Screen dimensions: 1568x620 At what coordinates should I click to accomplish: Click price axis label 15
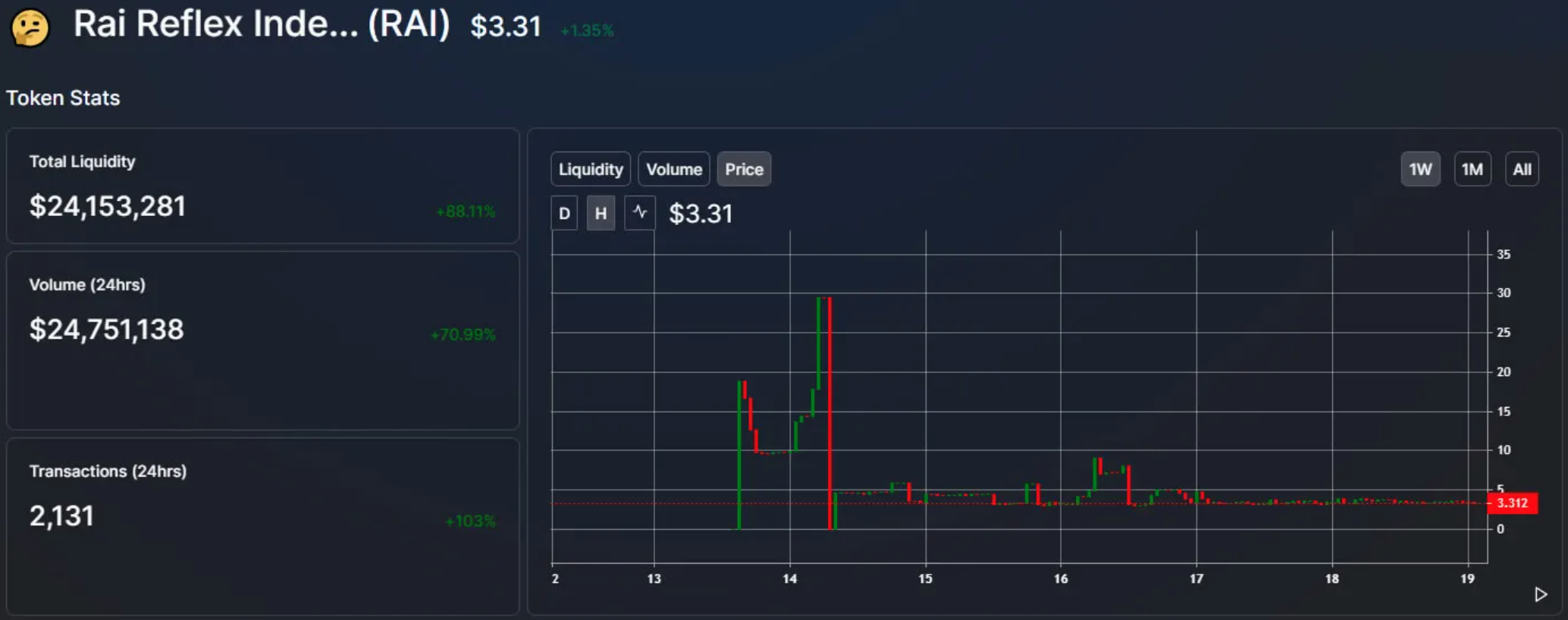(x=1504, y=412)
